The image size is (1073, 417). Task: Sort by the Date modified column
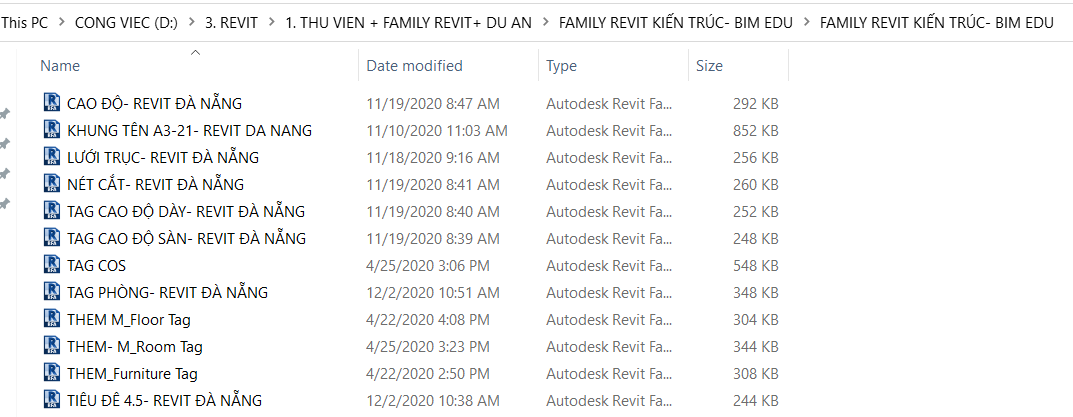pyautogui.click(x=414, y=66)
